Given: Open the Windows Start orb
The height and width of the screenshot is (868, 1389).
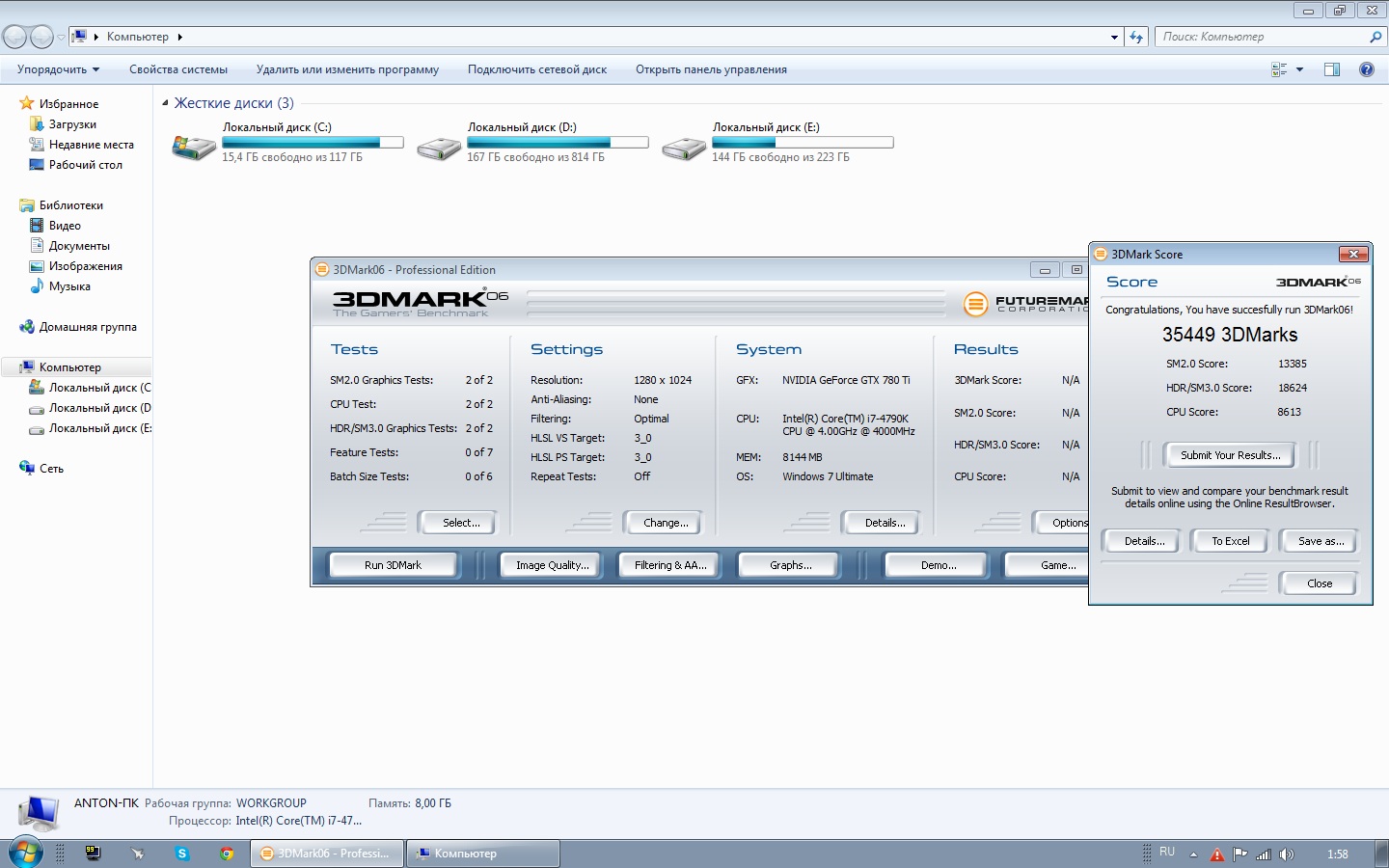Looking at the screenshot, I should click(26, 853).
